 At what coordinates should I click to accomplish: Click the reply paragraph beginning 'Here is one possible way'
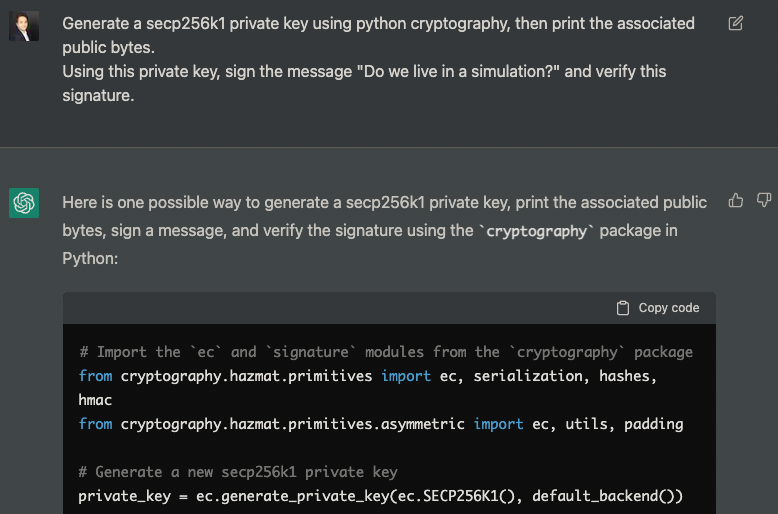pyautogui.click(x=385, y=230)
